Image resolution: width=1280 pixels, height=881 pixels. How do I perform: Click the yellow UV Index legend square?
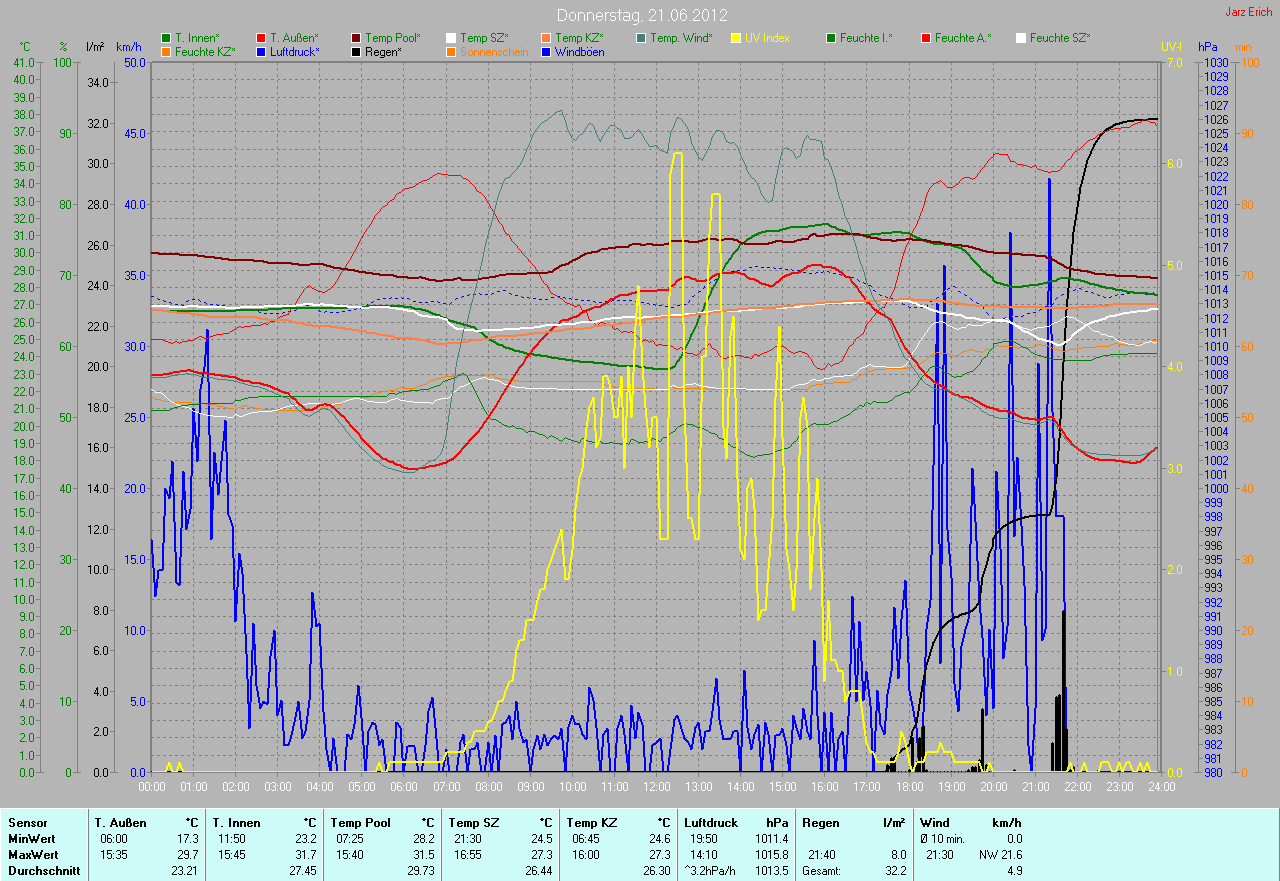click(736, 38)
